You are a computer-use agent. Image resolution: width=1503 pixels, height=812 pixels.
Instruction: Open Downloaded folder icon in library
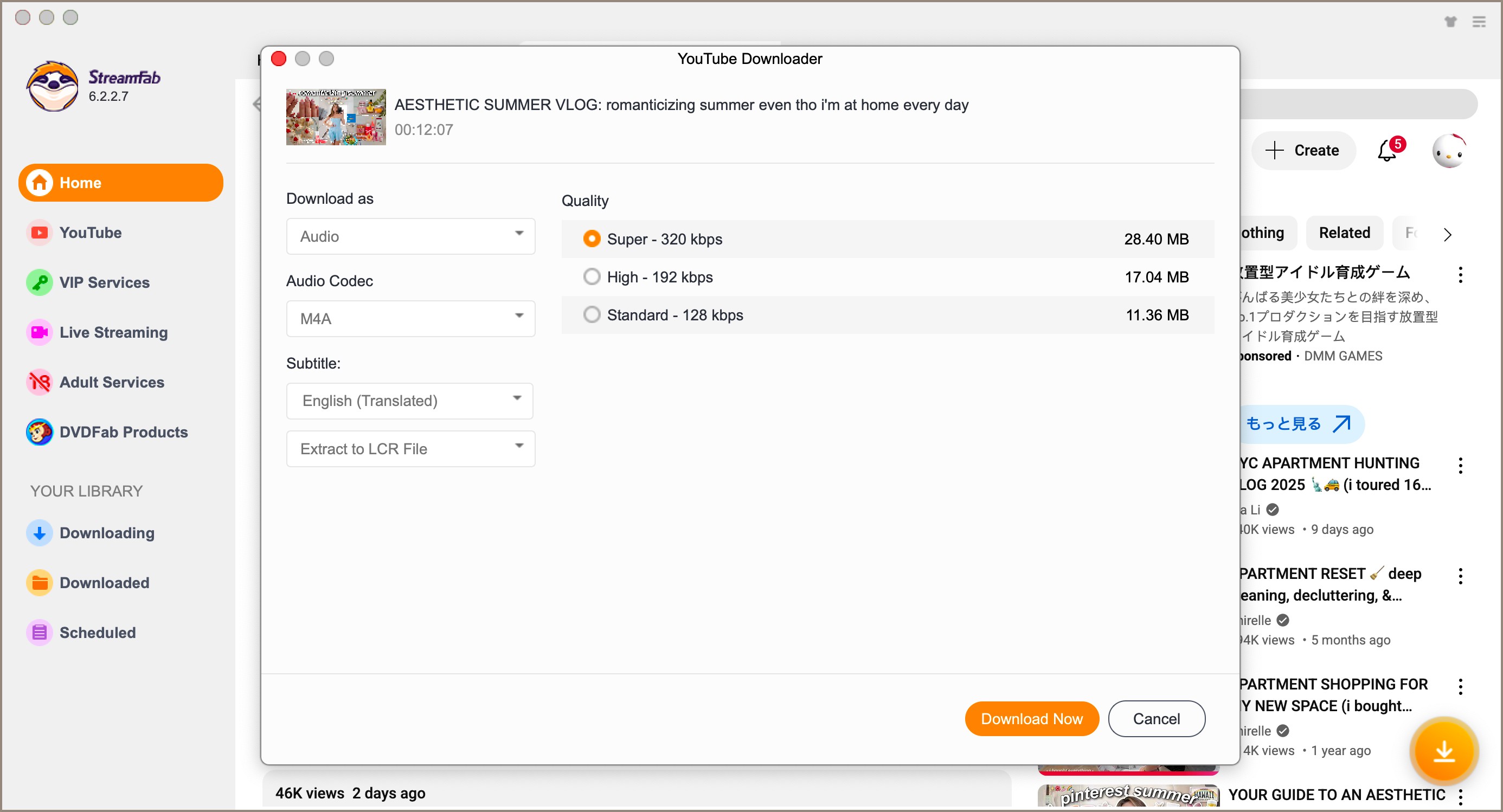pyautogui.click(x=39, y=583)
